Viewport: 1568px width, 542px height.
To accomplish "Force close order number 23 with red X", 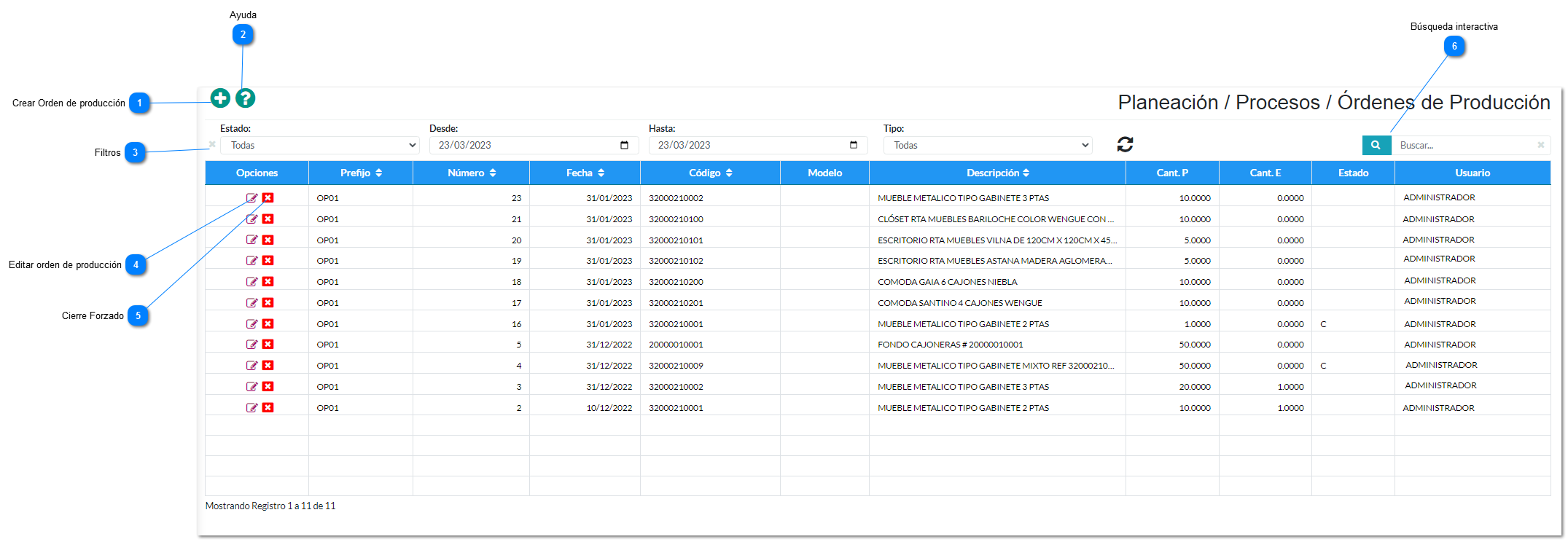I will click(268, 197).
